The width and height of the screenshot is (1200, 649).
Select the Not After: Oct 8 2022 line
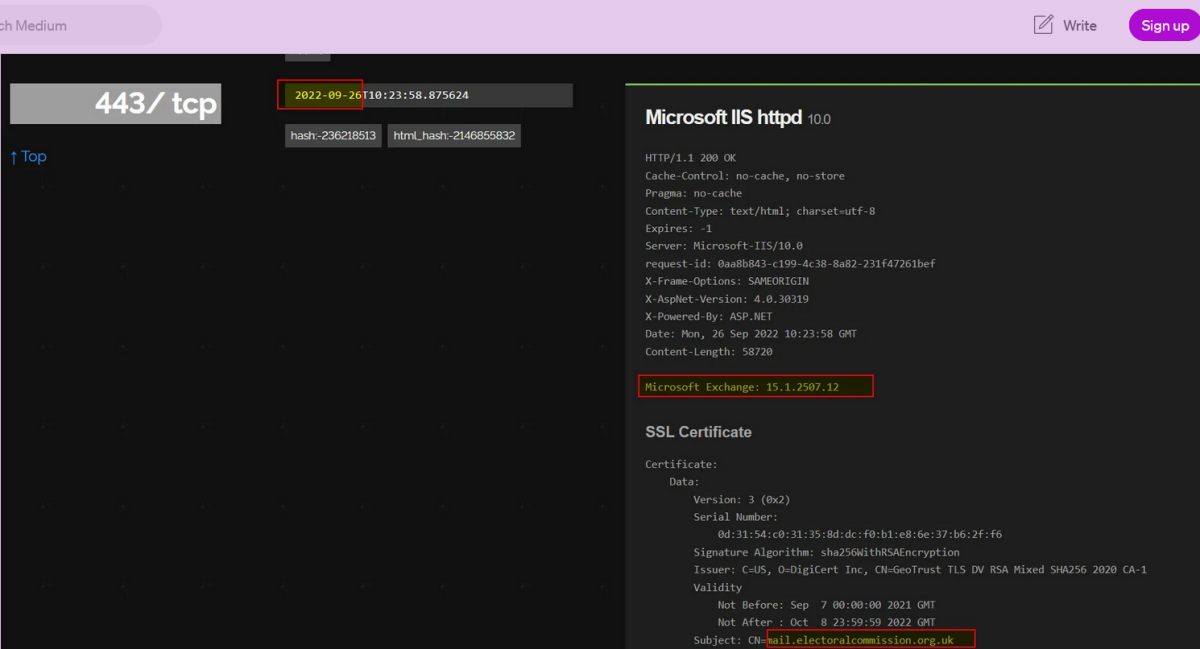pos(827,623)
